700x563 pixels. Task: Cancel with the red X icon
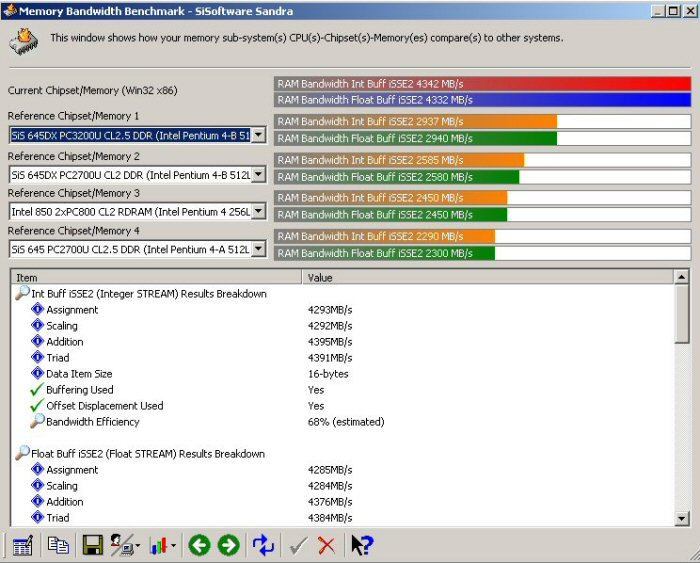tap(327, 546)
